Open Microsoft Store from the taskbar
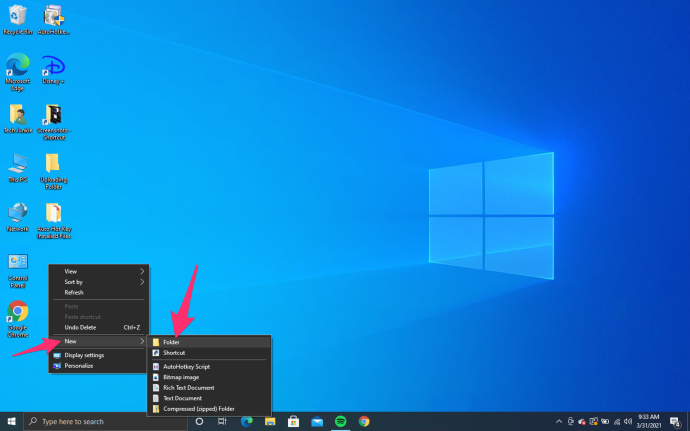This screenshot has width=690, height=431. [x=294, y=421]
